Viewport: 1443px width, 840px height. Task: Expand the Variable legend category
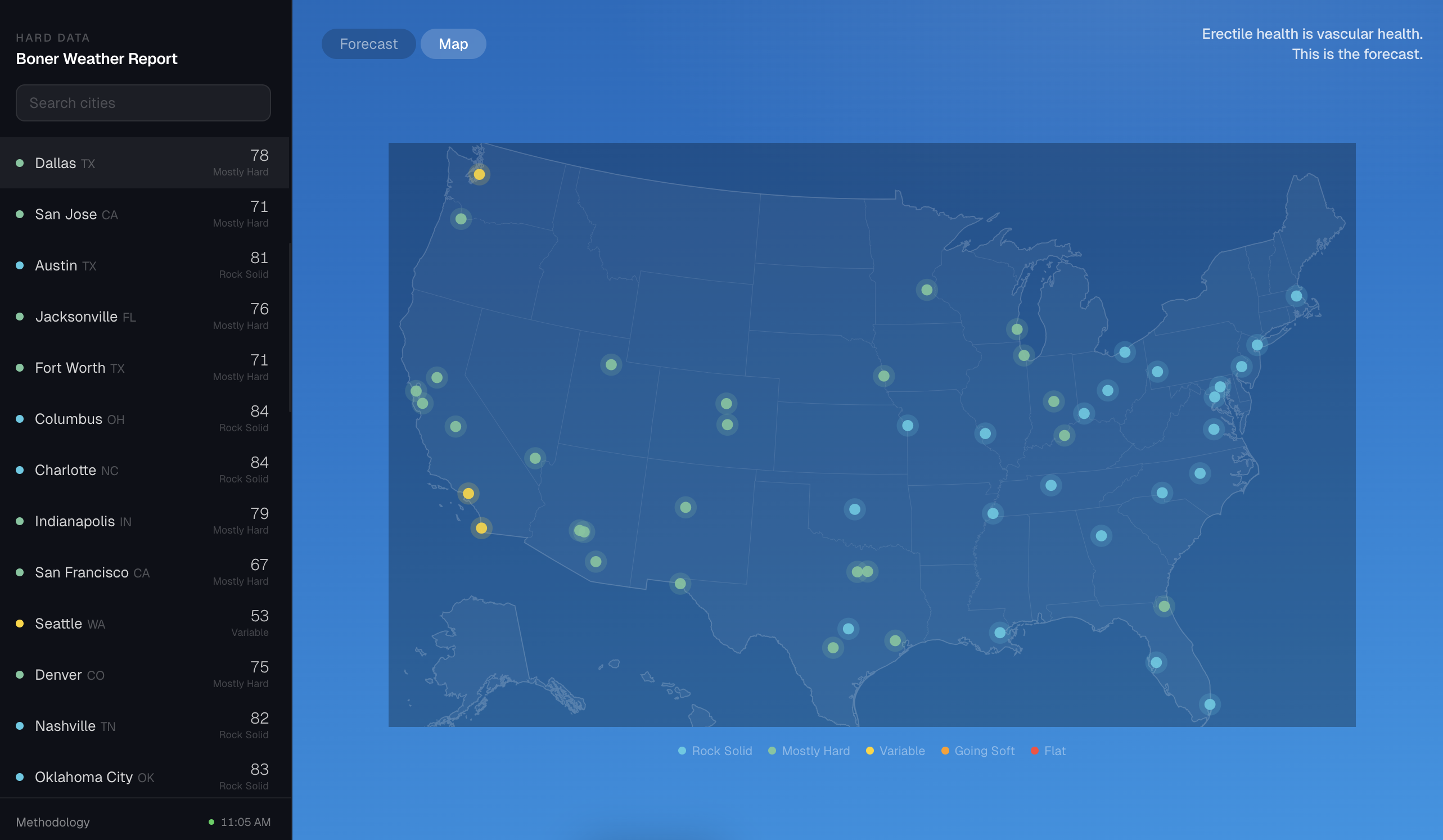tap(895, 751)
